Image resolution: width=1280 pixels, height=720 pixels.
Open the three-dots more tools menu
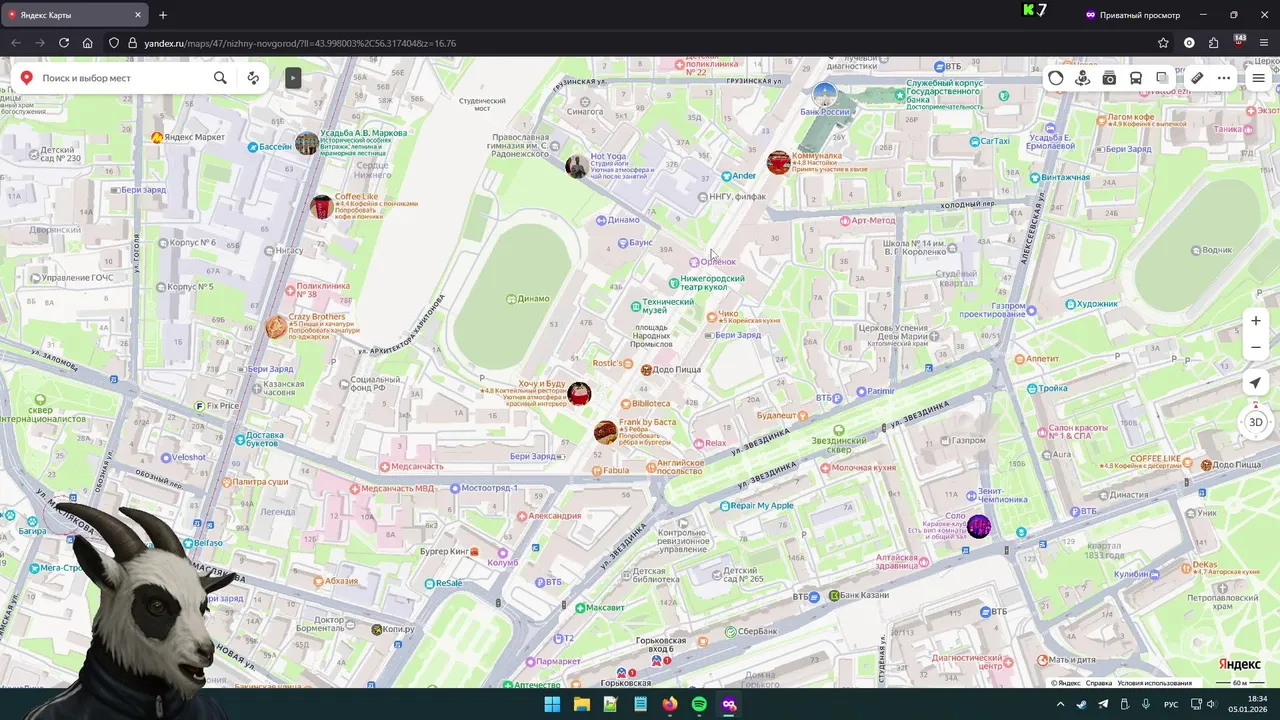[x=1224, y=78]
